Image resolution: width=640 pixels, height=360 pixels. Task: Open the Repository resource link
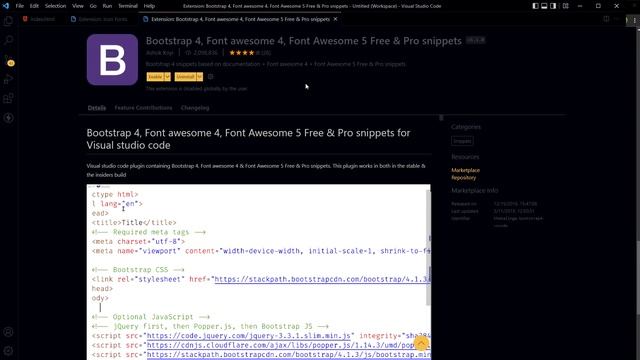pyautogui.click(x=464, y=178)
